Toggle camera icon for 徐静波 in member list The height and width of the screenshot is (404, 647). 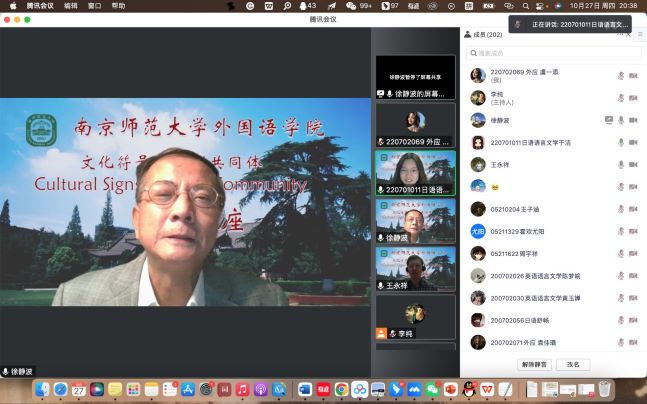[x=633, y=120]
